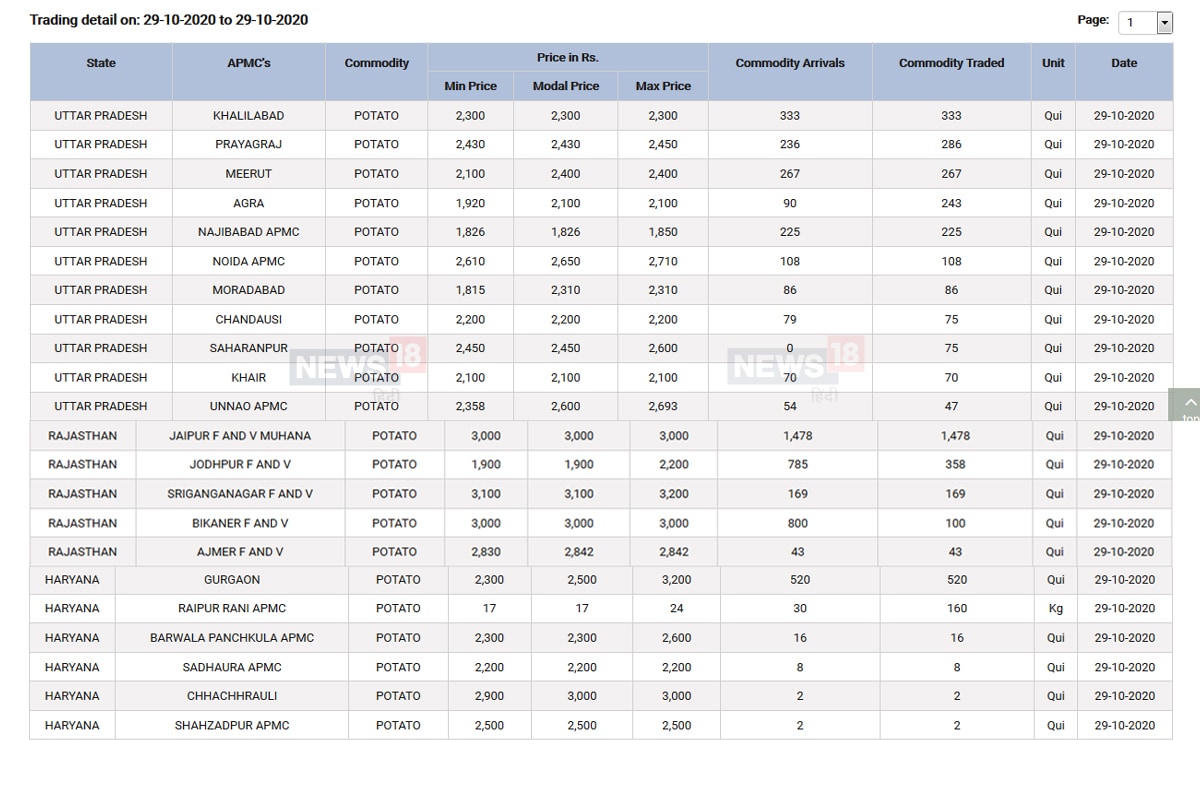
Task: Click Jaipur's commodity arrivals value 1,478
Action: point(798,436)
